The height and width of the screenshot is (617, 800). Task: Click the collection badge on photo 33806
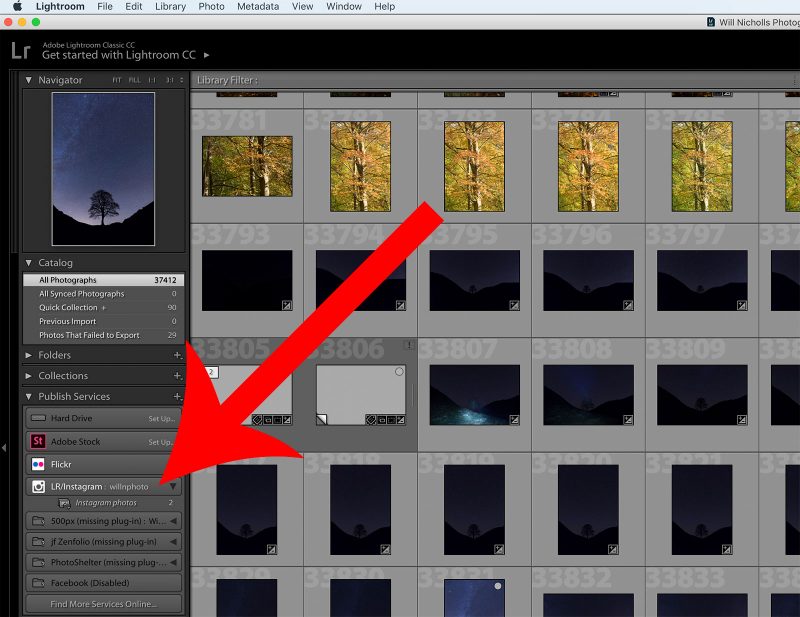click(x=381, y=419)
